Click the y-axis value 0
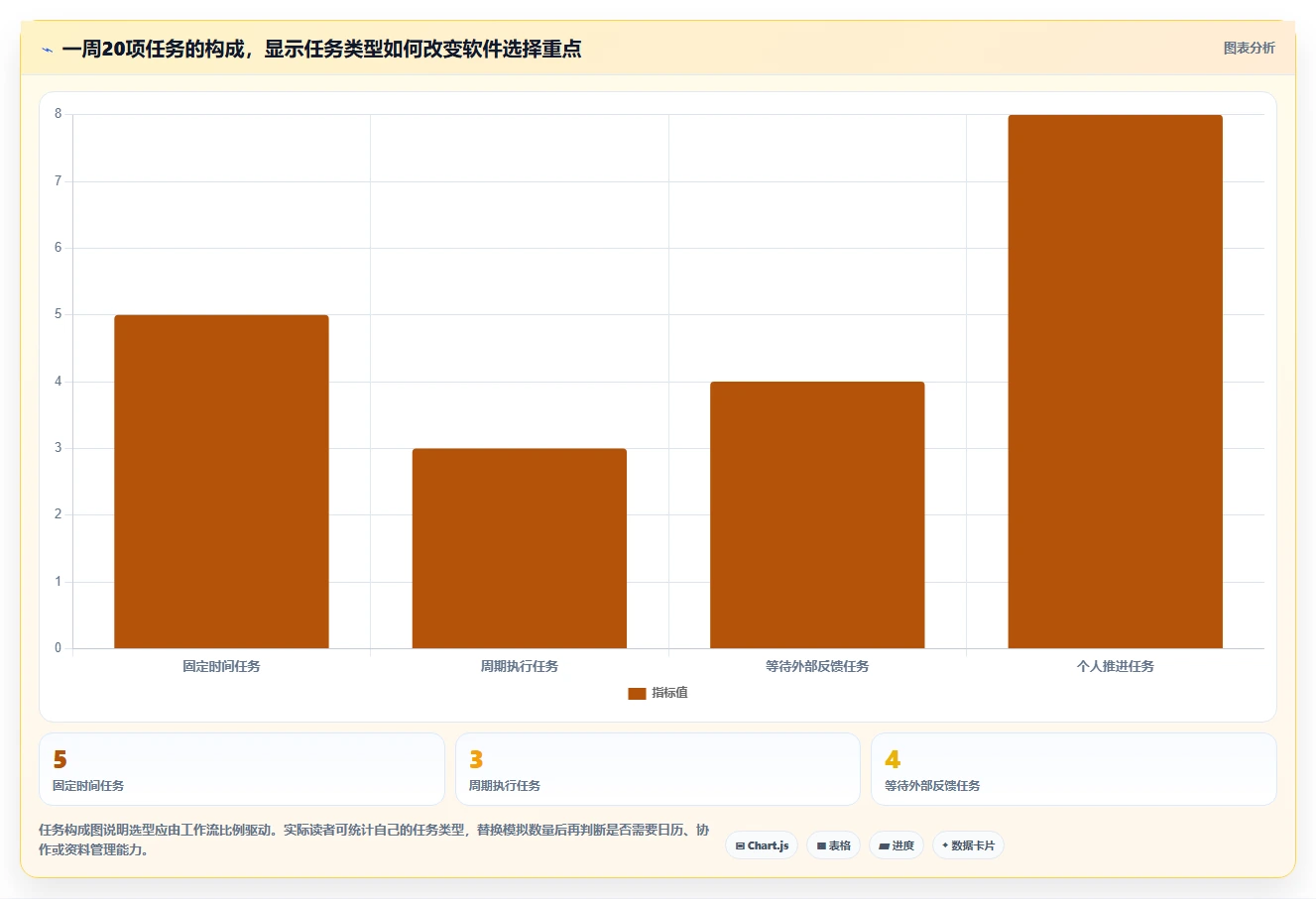The image size is (1316, 899). [58, 648]
